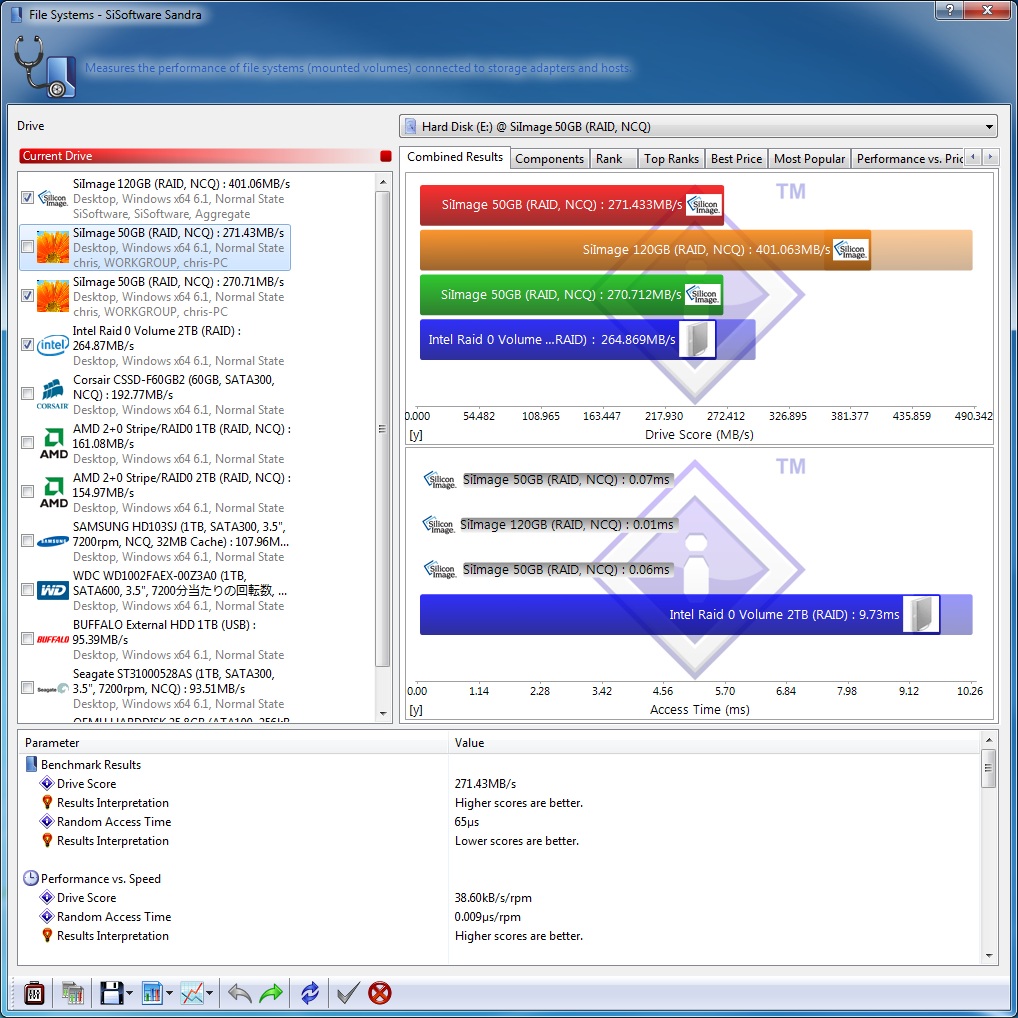Click the Buffalo logo in drive list

coord(53,639)
